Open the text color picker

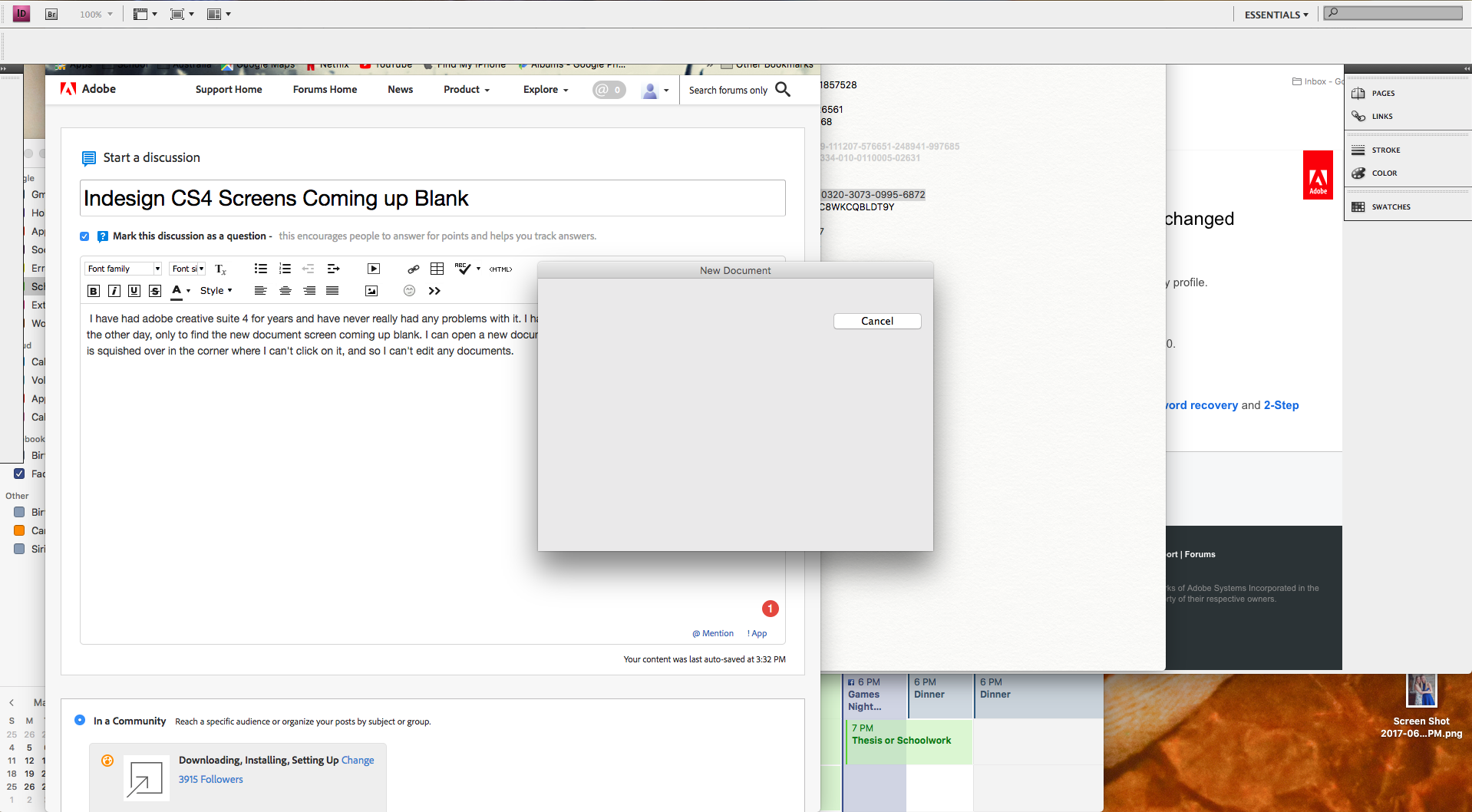pos(180,291)
